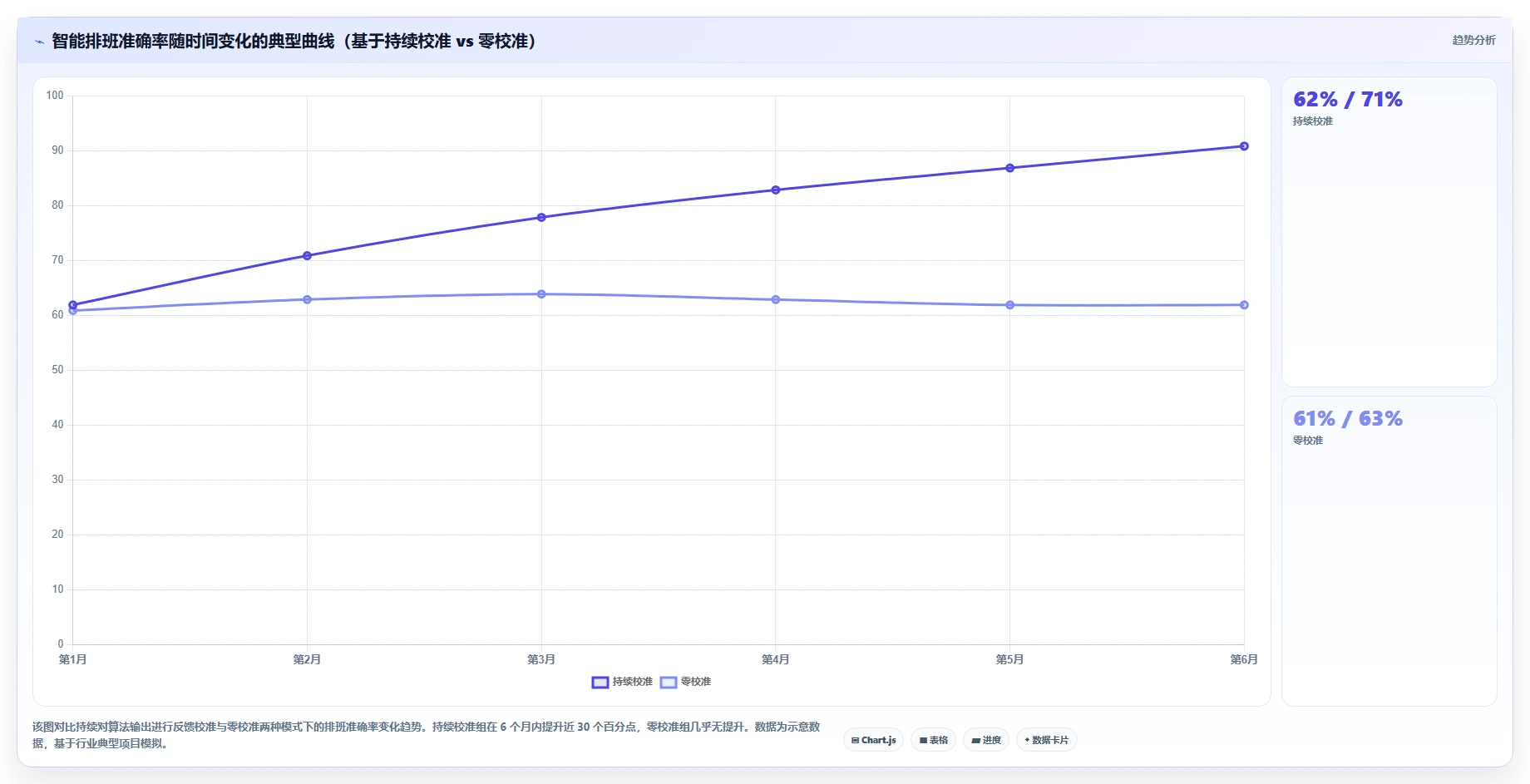Click the 第2月 x-axis label
The image size is (1530, 784).
[307, 659]
